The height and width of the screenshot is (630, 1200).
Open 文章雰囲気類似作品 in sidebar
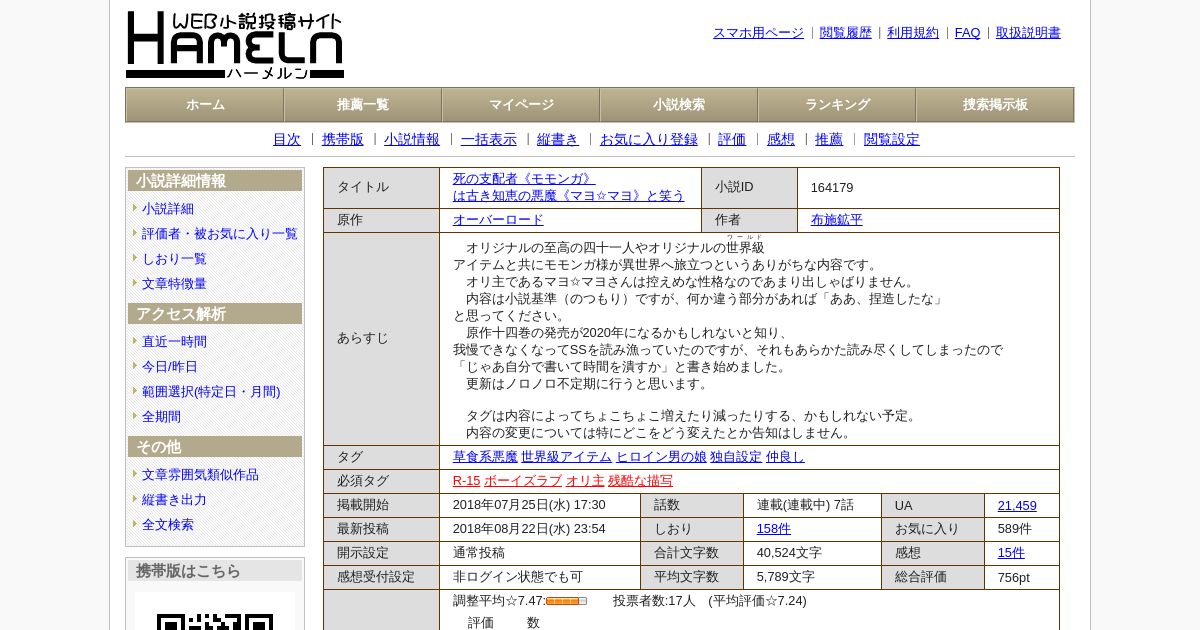[x=200, y=475]
